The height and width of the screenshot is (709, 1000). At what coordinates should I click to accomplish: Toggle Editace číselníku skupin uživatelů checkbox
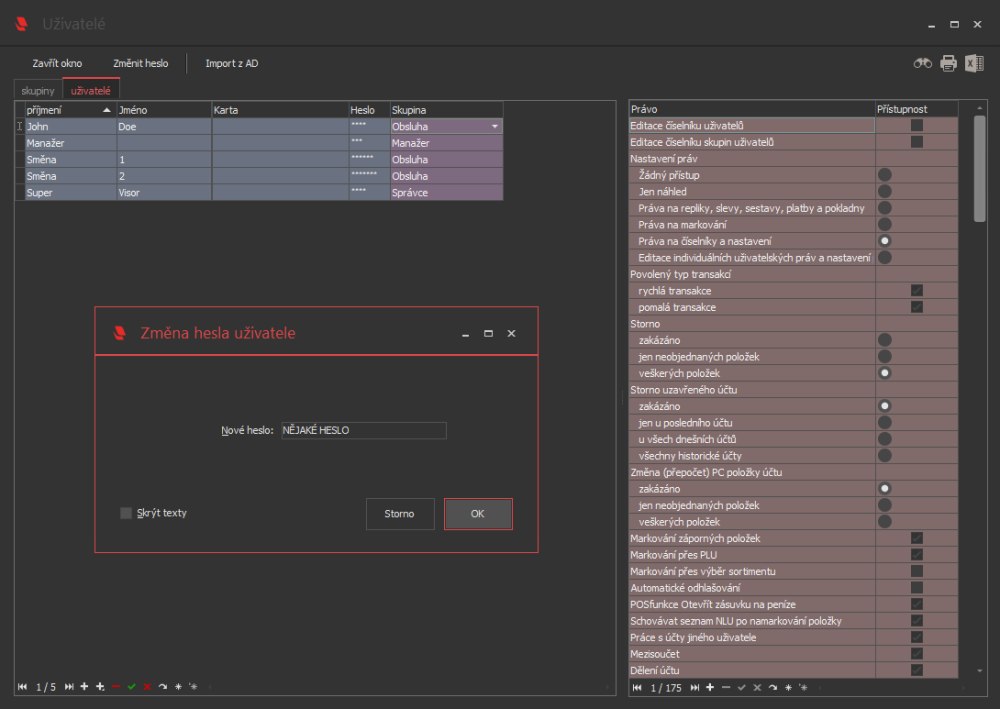pyautogui.click(x=916, y=142)
